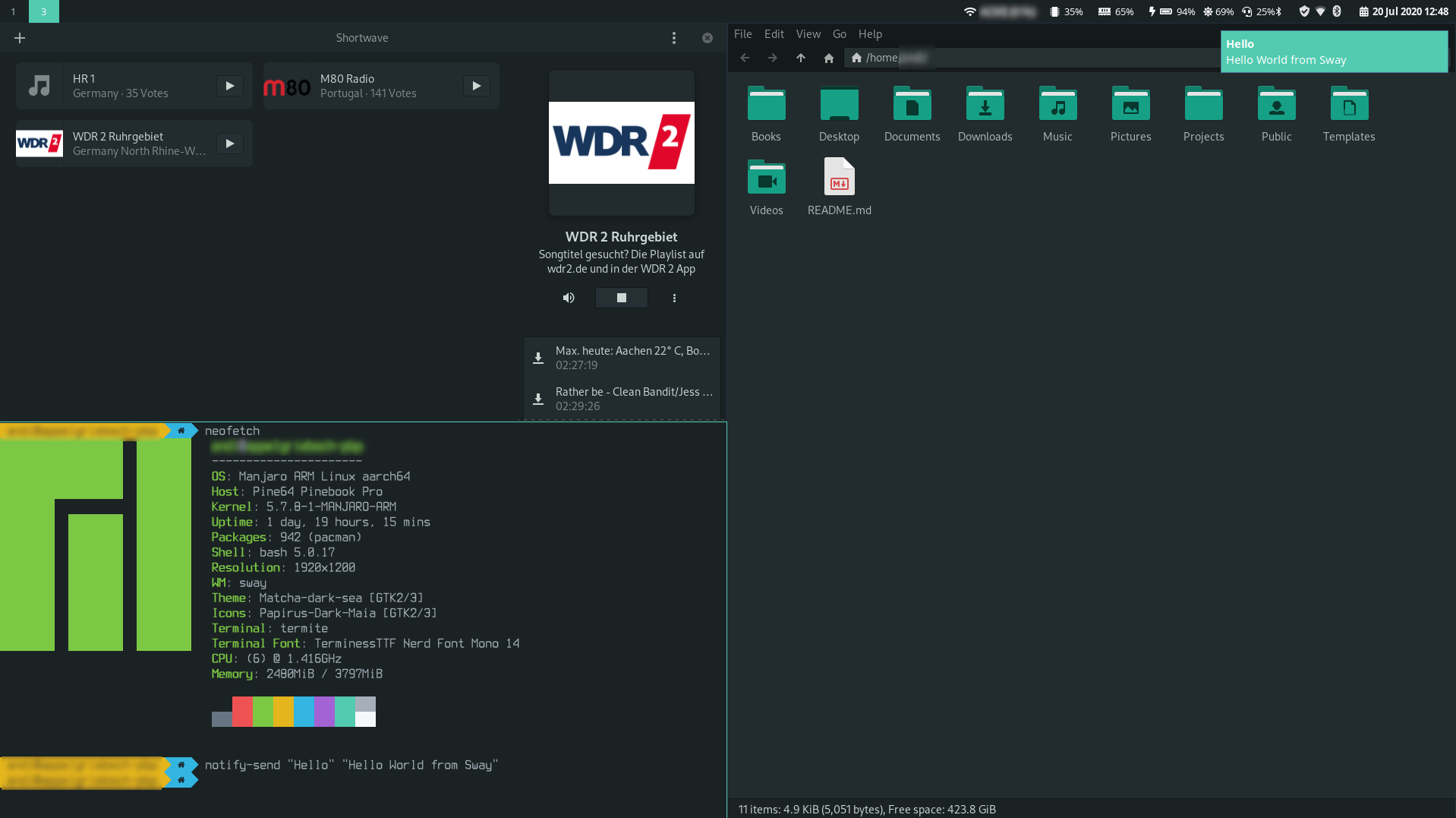Select the Documents folder
The image size is (1456, 818).
click(x=912, y=114)
